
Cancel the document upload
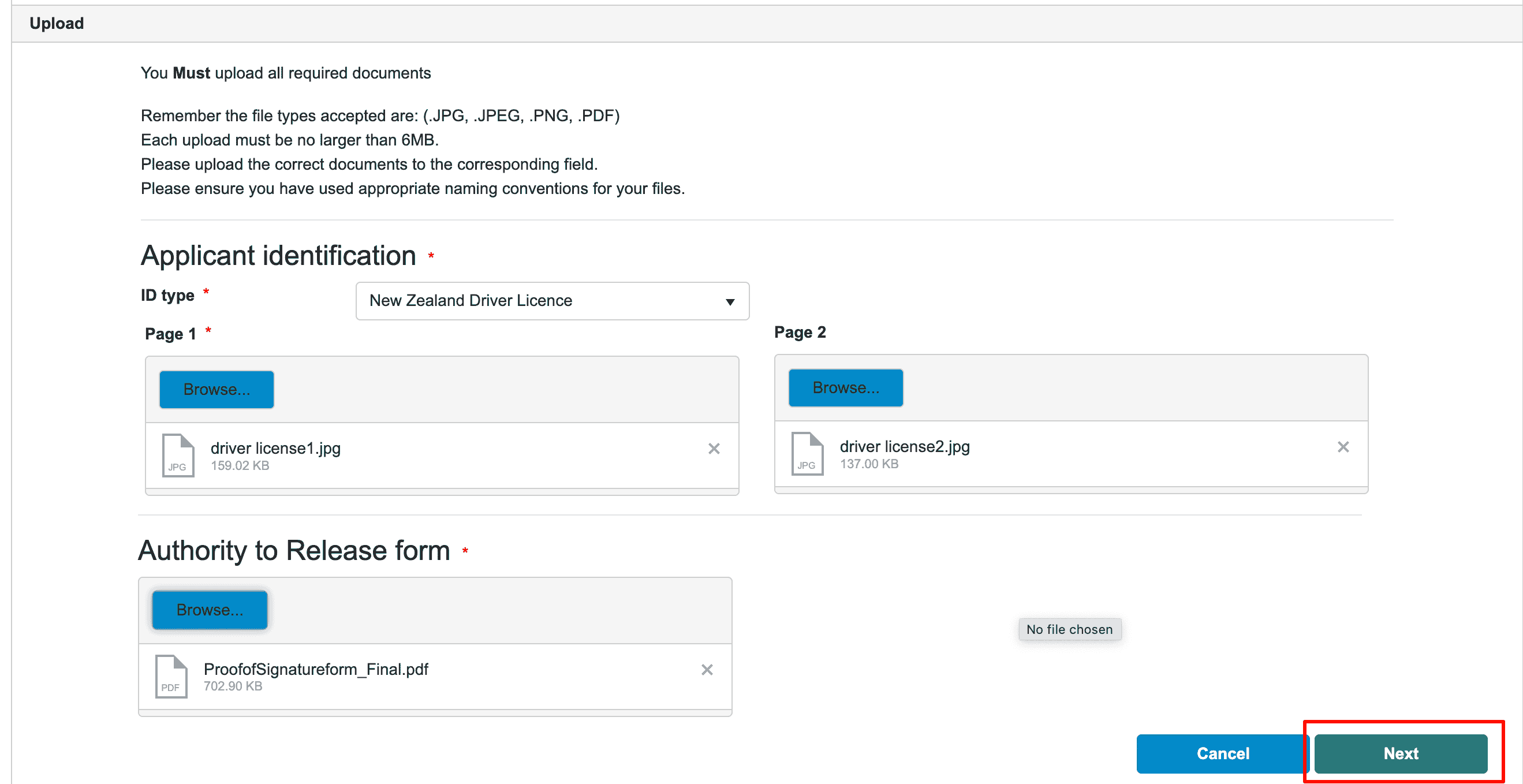[1222, 753]
